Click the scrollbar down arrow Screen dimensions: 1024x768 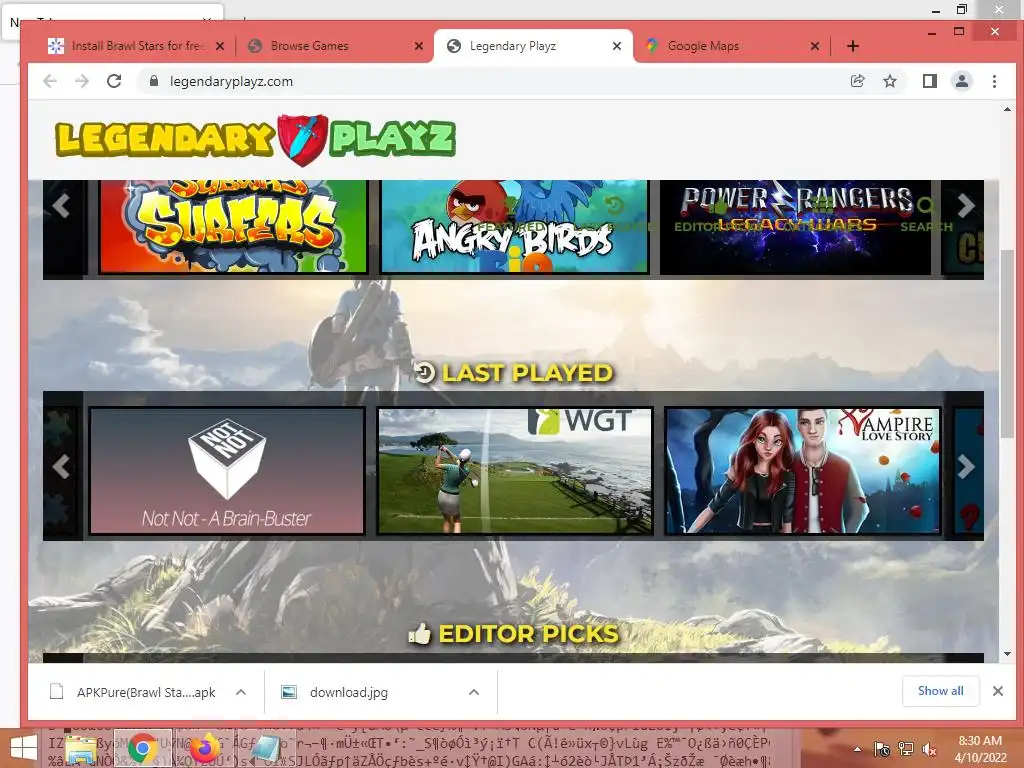click(1007, 654)
